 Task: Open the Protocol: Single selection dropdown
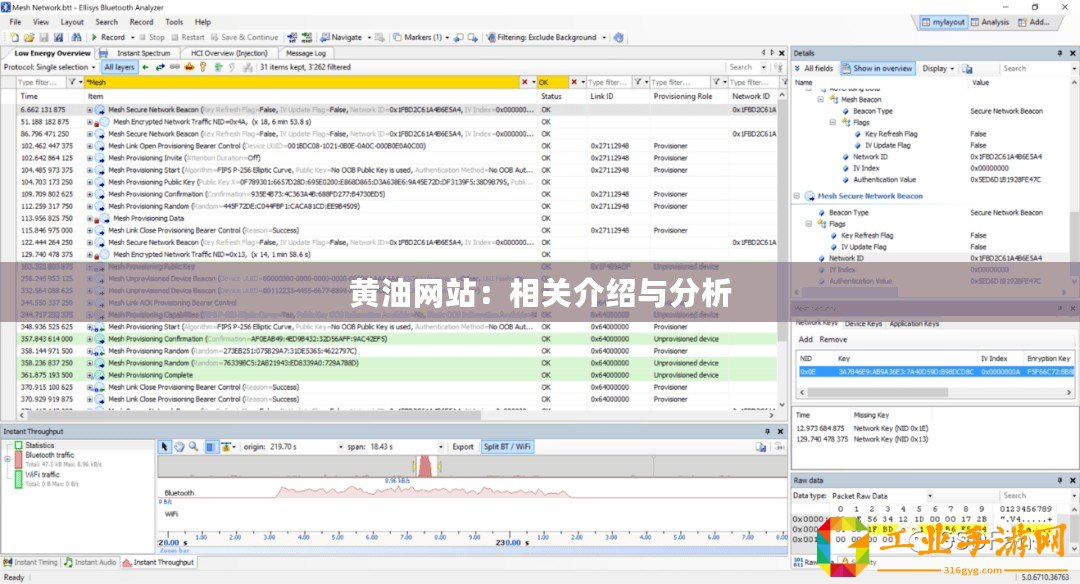tap(50, 67)
